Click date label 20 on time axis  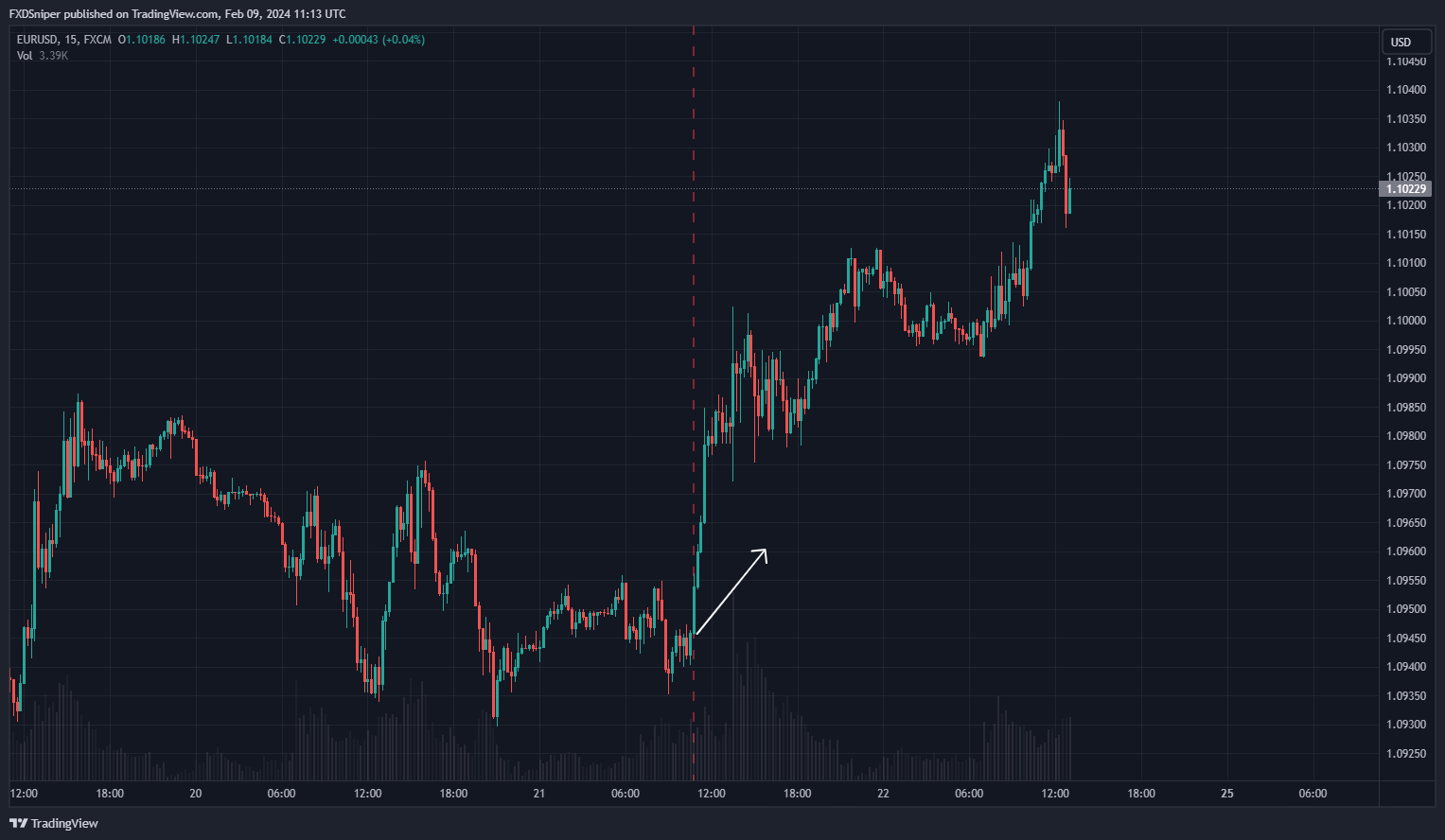[195, 794]
